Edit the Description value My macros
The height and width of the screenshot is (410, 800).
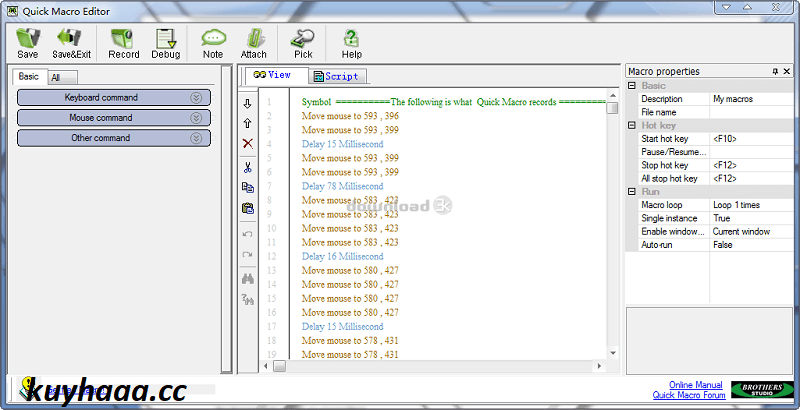(x=751, y=99)
